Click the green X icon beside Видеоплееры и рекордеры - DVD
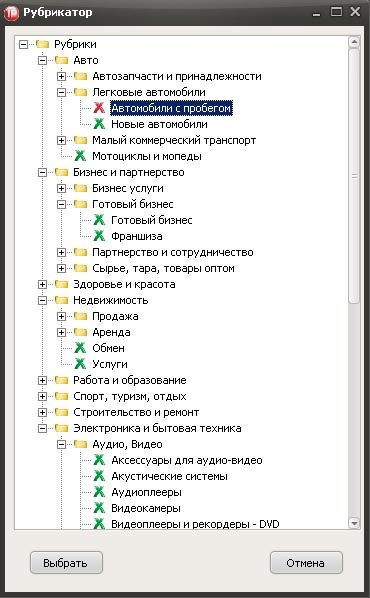Screen dimensions: 370x598 pos(99,524)
